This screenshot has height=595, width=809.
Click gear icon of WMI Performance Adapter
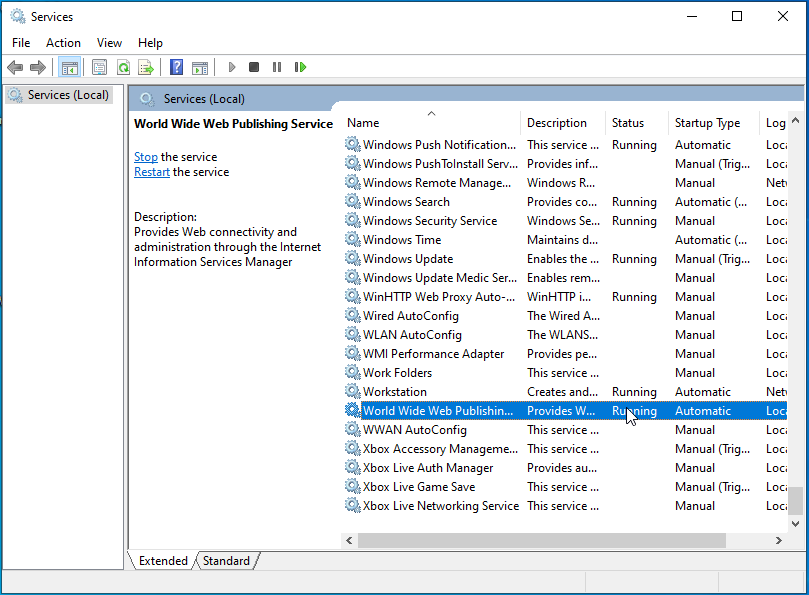pyautogui.click(x=353, y=353)
